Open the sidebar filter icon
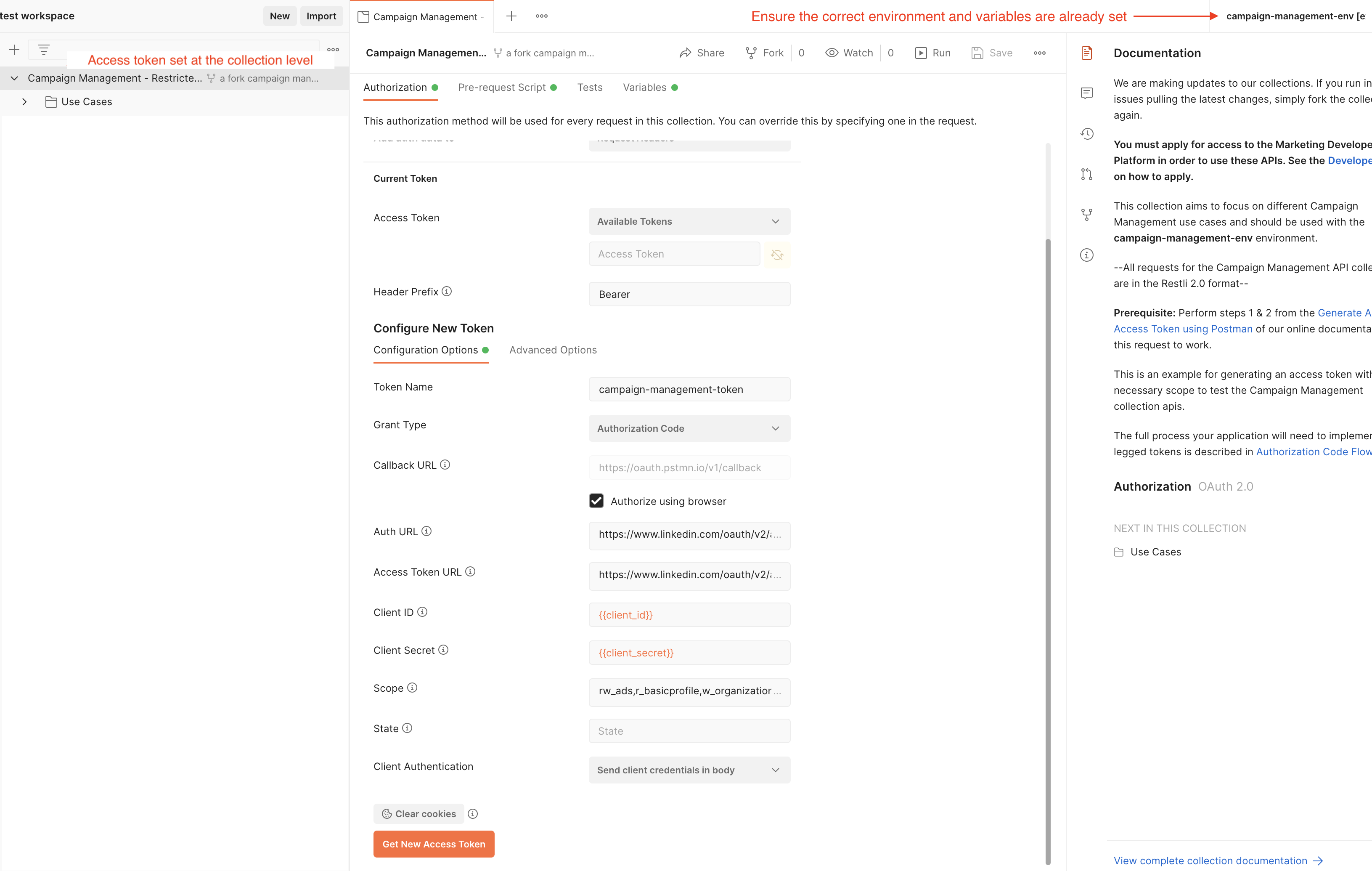The height and width of the screenshot is (871, 1372). coord(45,50)
